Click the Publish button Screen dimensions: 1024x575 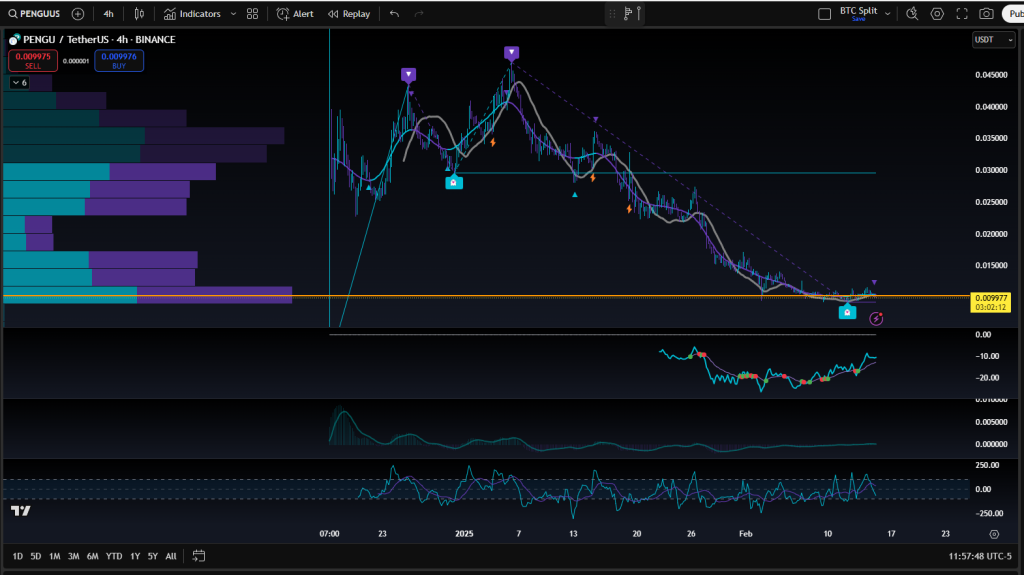coord(1014,14)
